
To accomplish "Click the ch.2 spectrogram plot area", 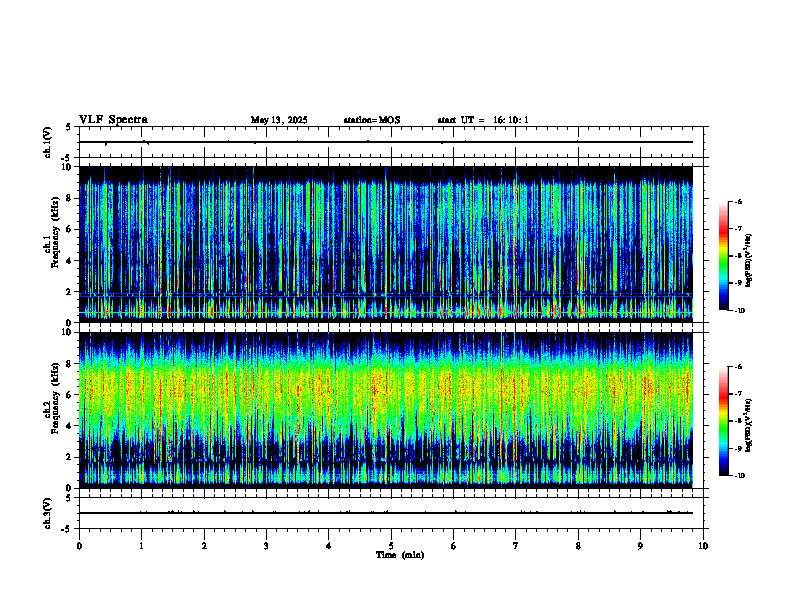I will pyautogui.click(x=386, y=410).
